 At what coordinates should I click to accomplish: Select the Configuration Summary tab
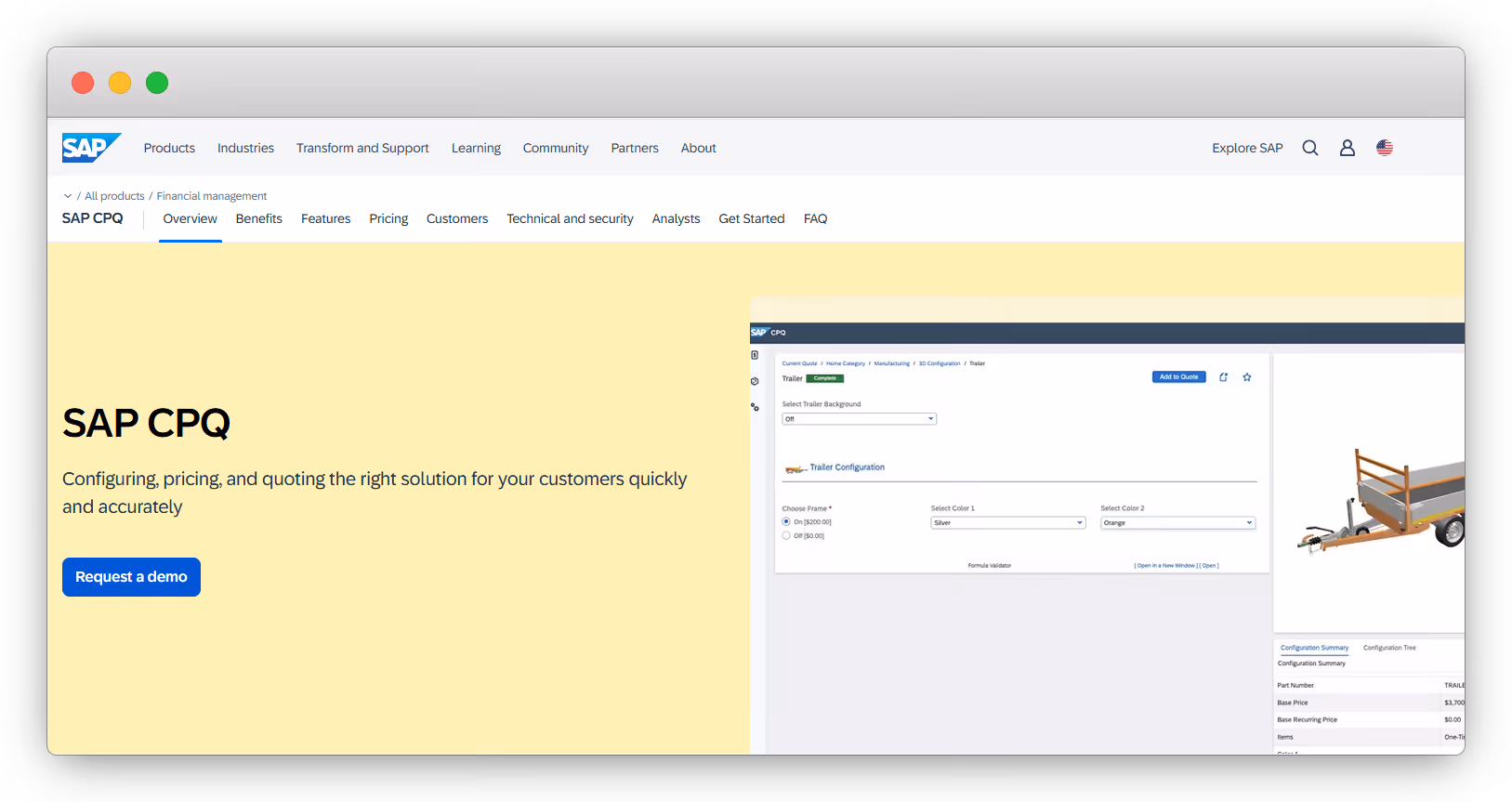1314,648
